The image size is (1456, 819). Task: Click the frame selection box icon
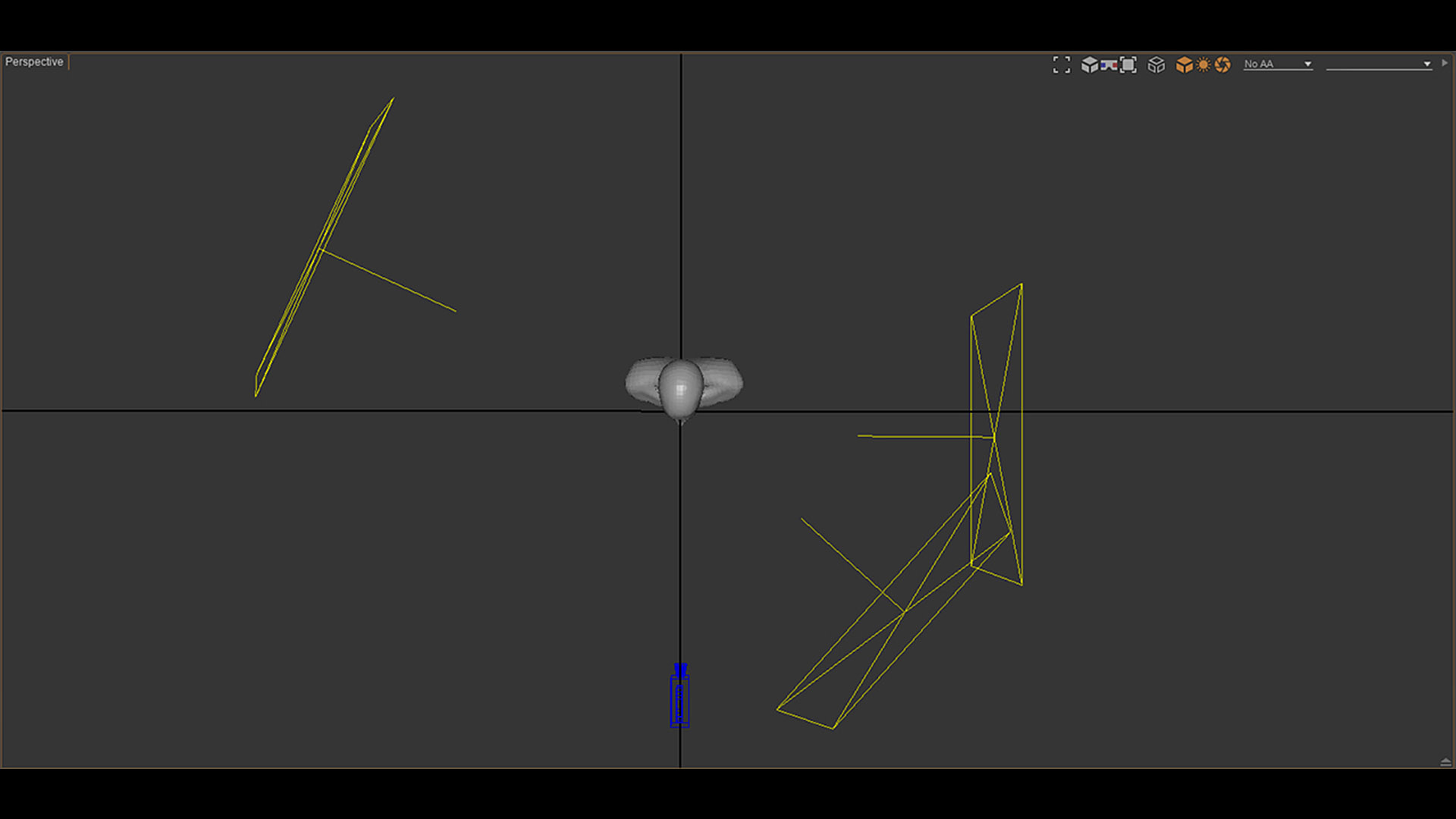click(x=1128, y=65)
